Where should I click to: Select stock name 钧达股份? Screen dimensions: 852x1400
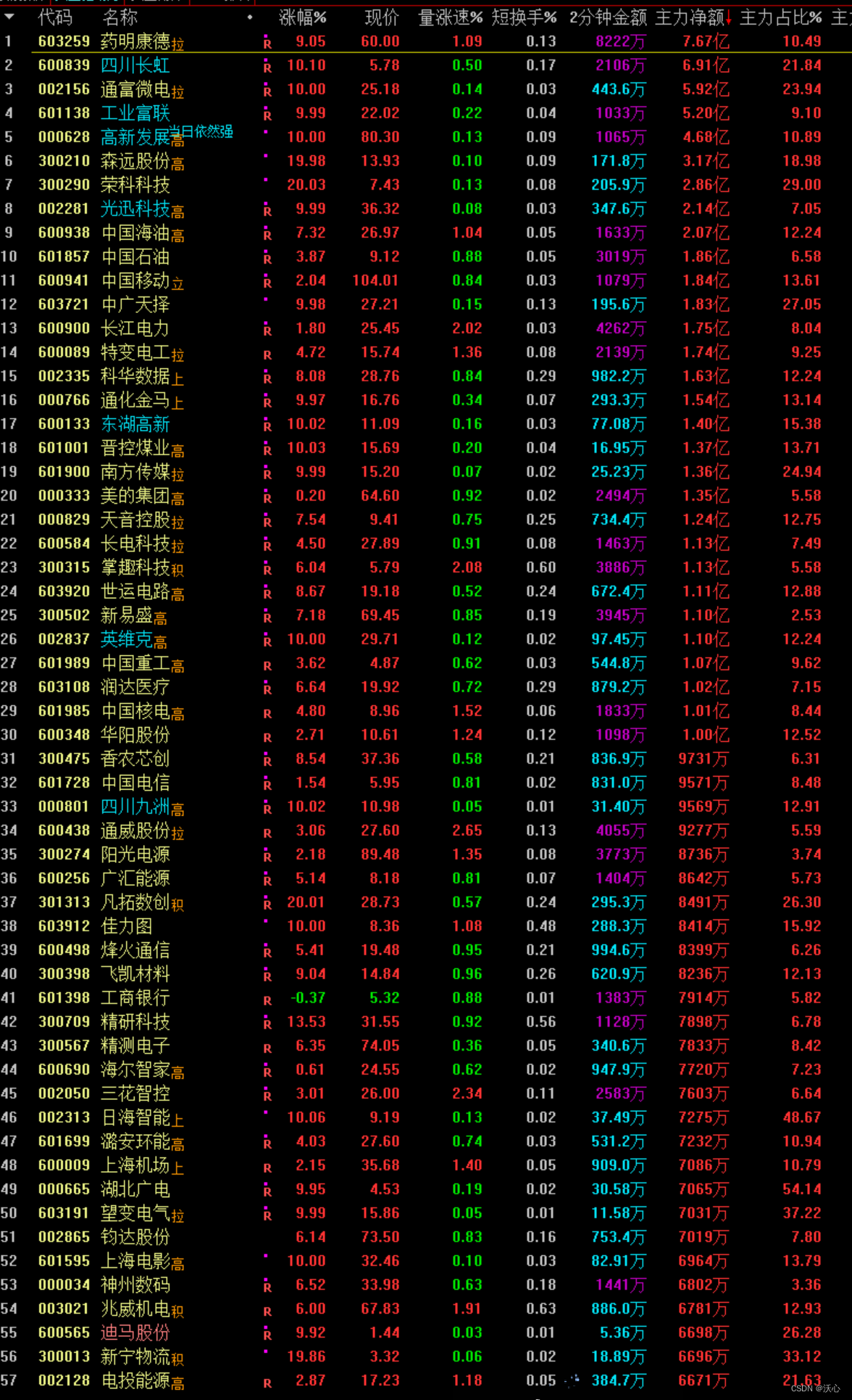[135, 1237]
